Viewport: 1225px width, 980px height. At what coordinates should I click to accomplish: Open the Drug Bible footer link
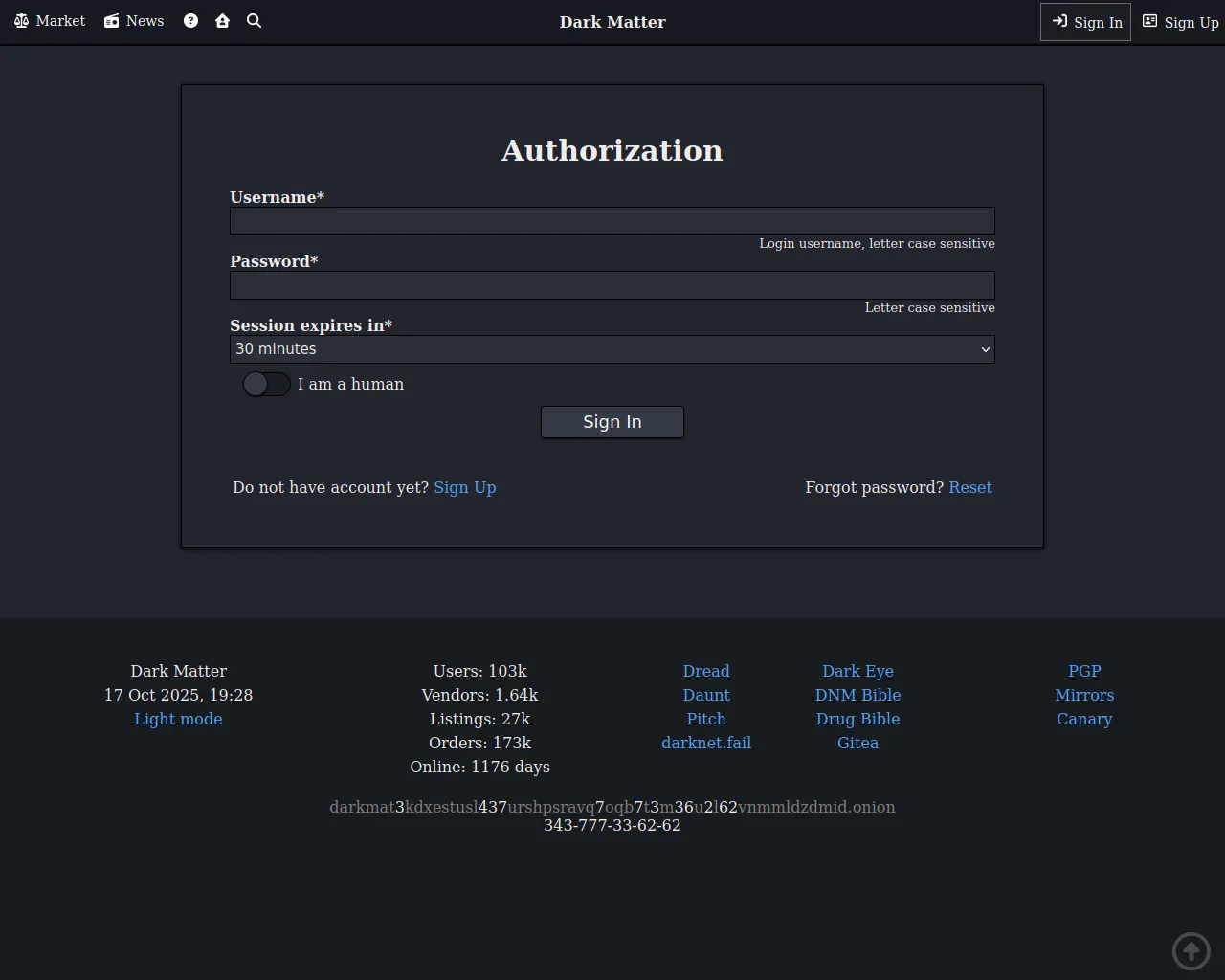click(858, 719)
